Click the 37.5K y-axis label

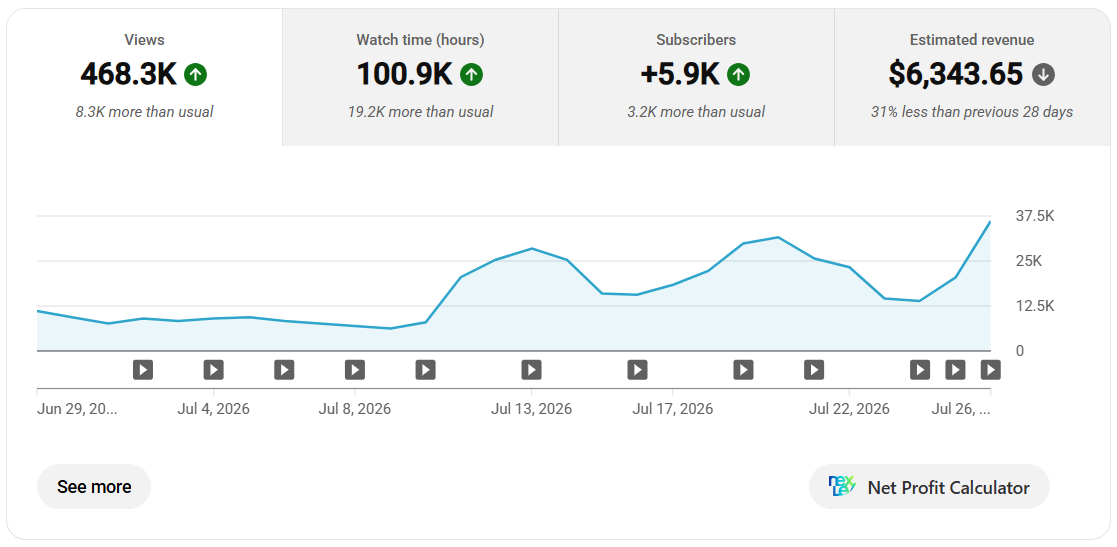pos(1034,216)
